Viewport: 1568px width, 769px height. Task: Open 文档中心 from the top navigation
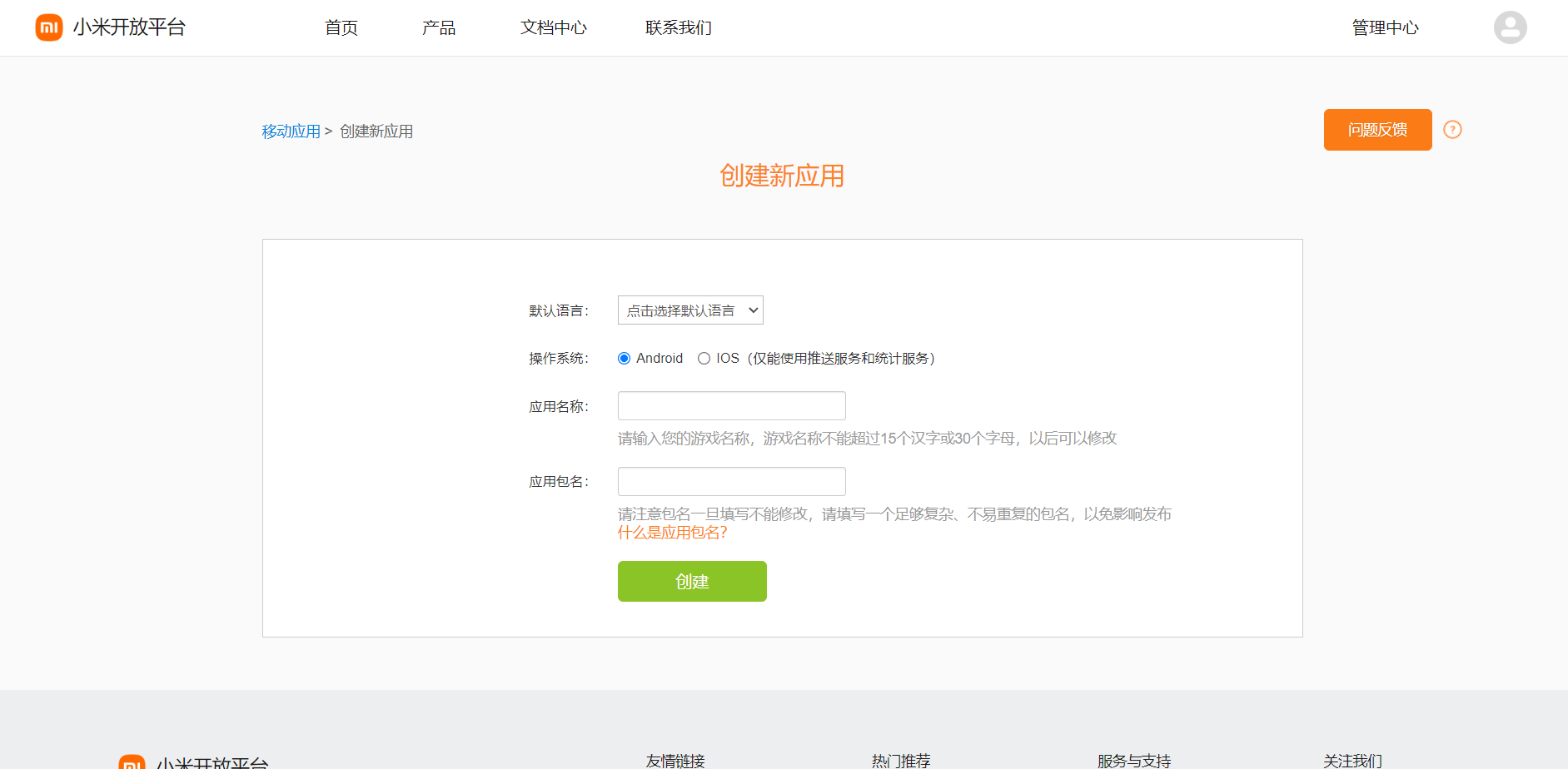click(553, 28)
